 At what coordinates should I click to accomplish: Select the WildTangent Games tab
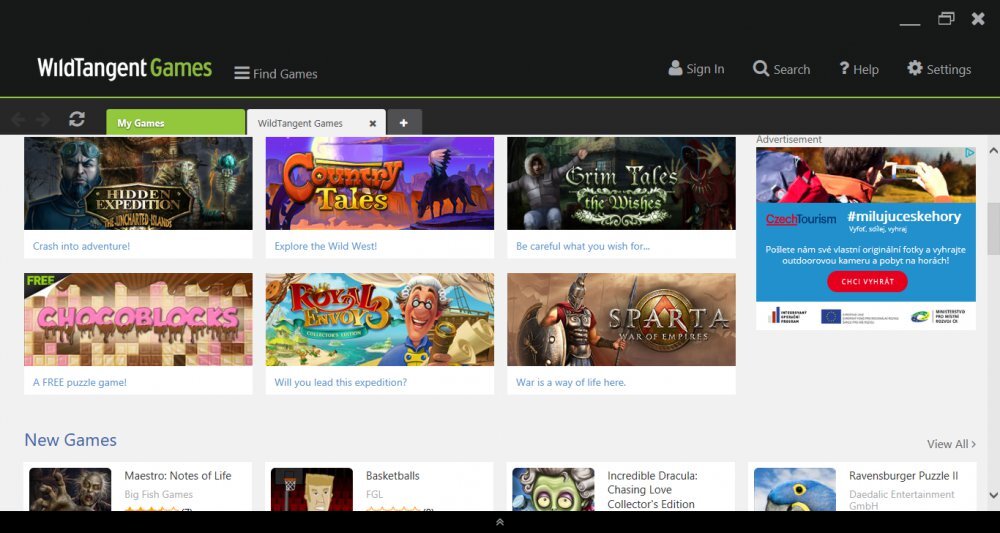pos(301,123)
